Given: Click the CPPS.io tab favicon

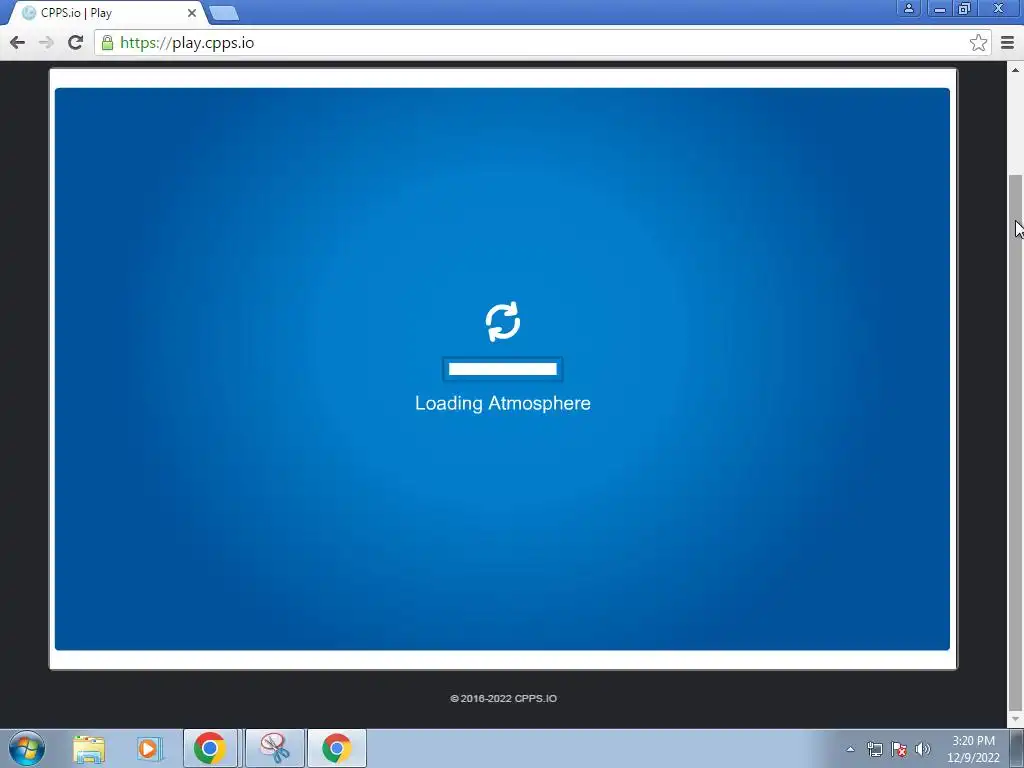Looking at the screenshot, I should [29, 13].
